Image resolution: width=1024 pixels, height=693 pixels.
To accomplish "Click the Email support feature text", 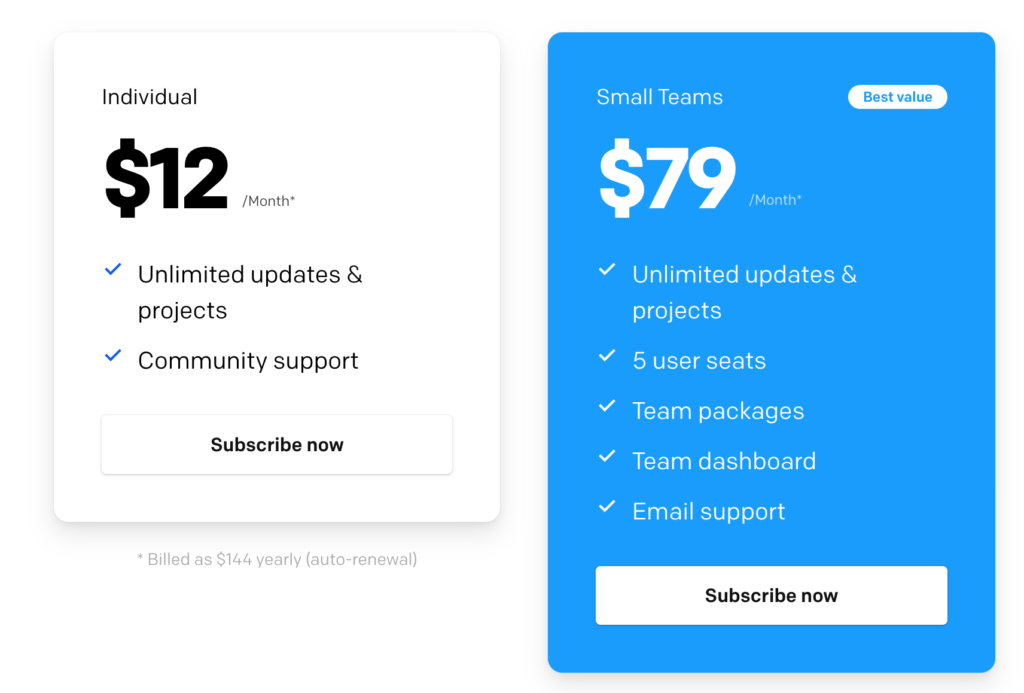I will pyautogui.click(x=708, y=511).
